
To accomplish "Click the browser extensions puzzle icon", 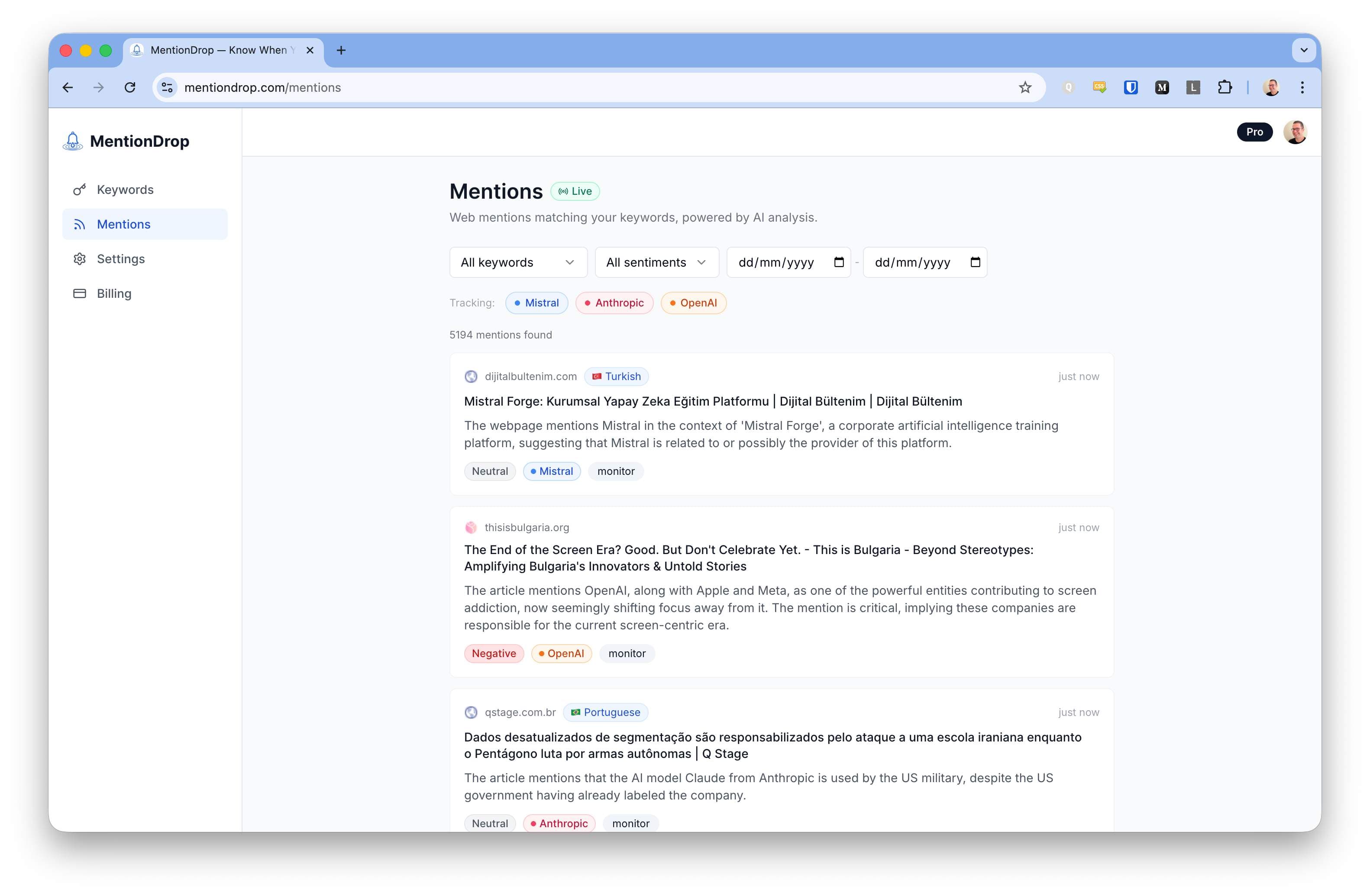I will (x=1225, y=87).
